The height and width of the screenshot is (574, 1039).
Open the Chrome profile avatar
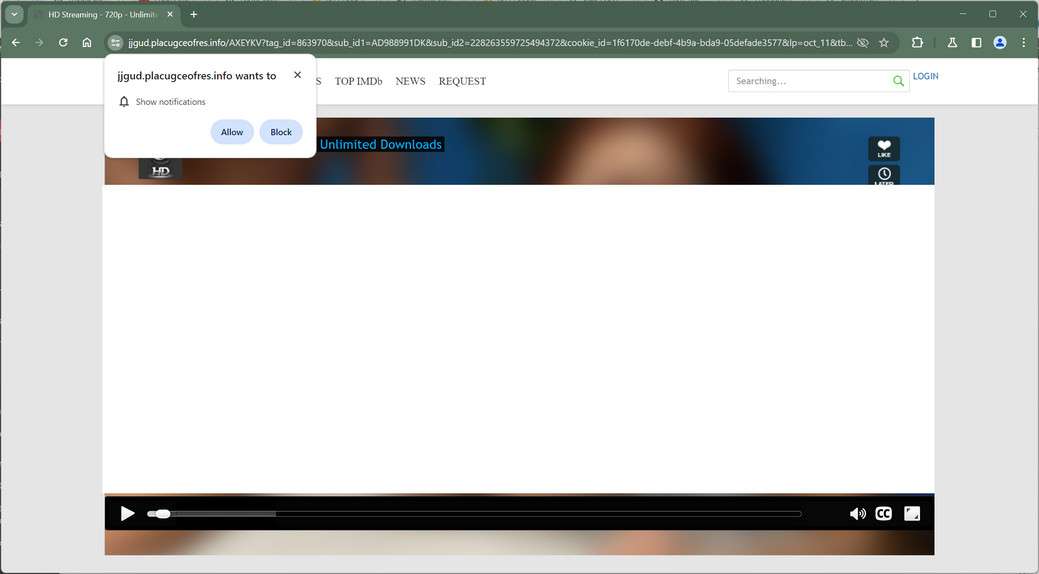tap(1000, 42)
